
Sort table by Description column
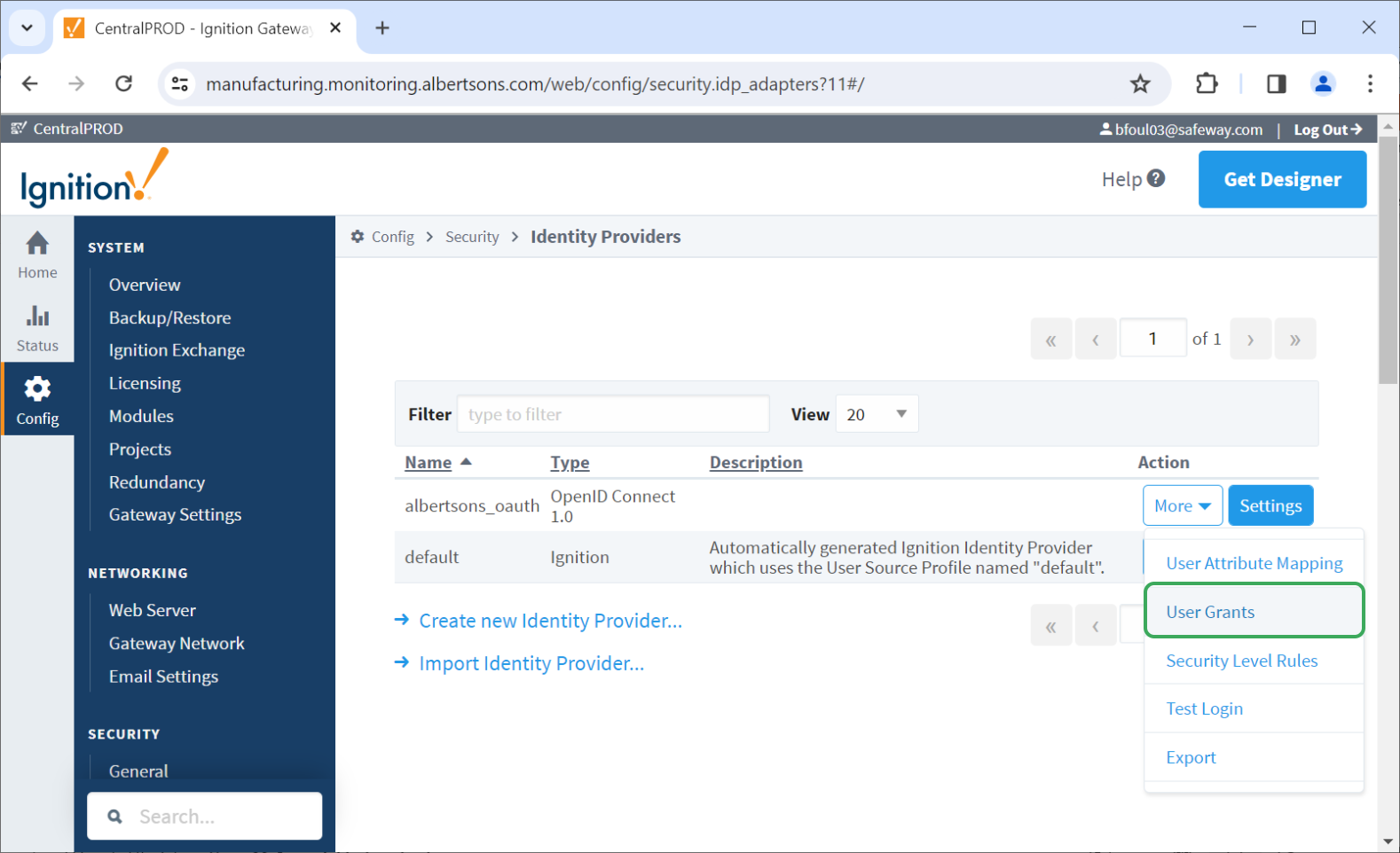pos(756,462)
